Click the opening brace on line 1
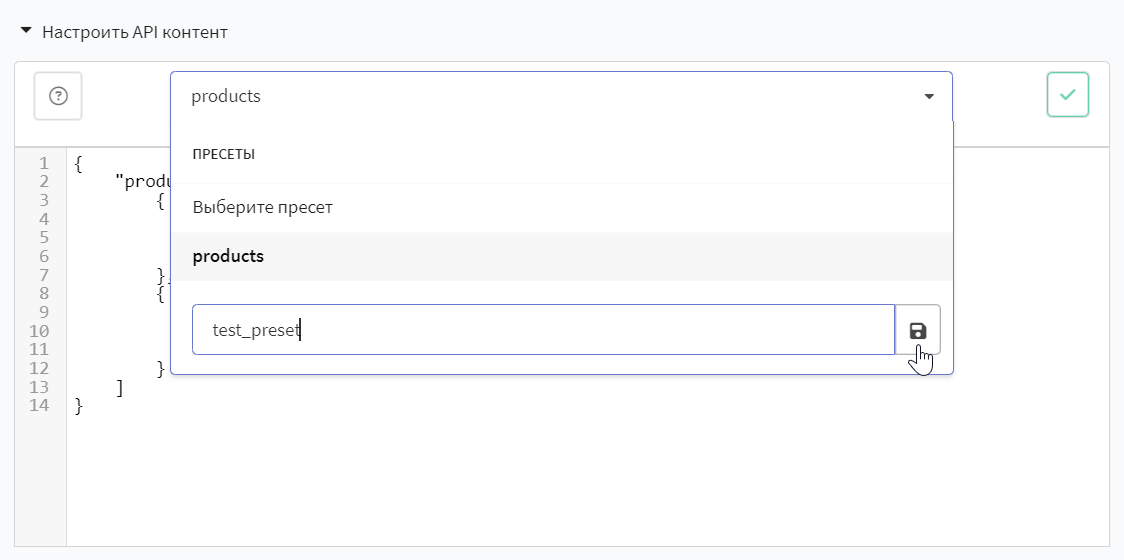The height and width of the screenshot is (560, 1124). pyautogui.click(x=79, y=163)
